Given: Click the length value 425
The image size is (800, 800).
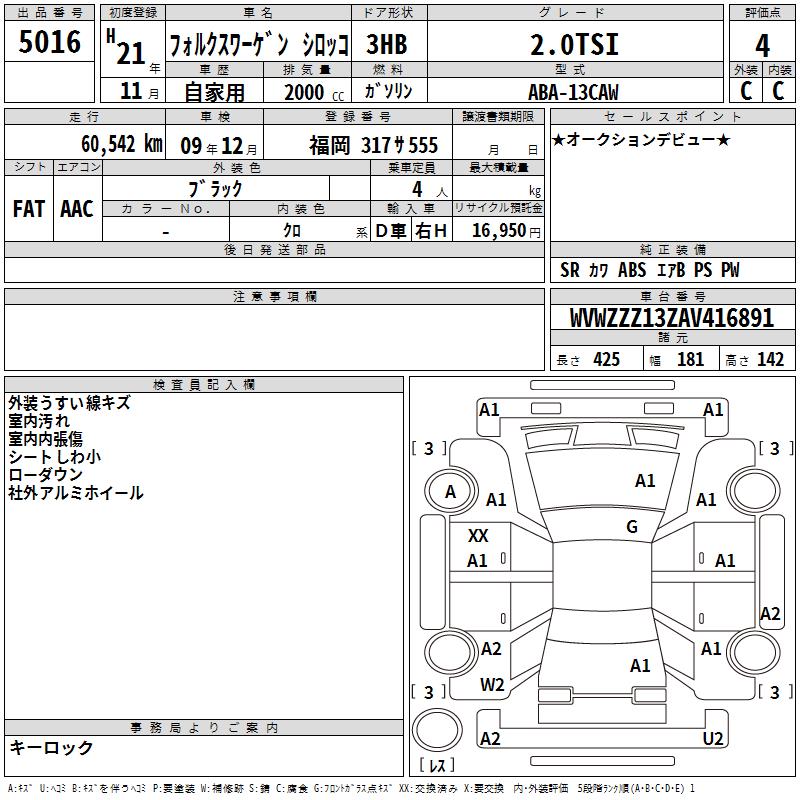Looking at the screenshot, I should pyautogui.click(x=606, y=360).
